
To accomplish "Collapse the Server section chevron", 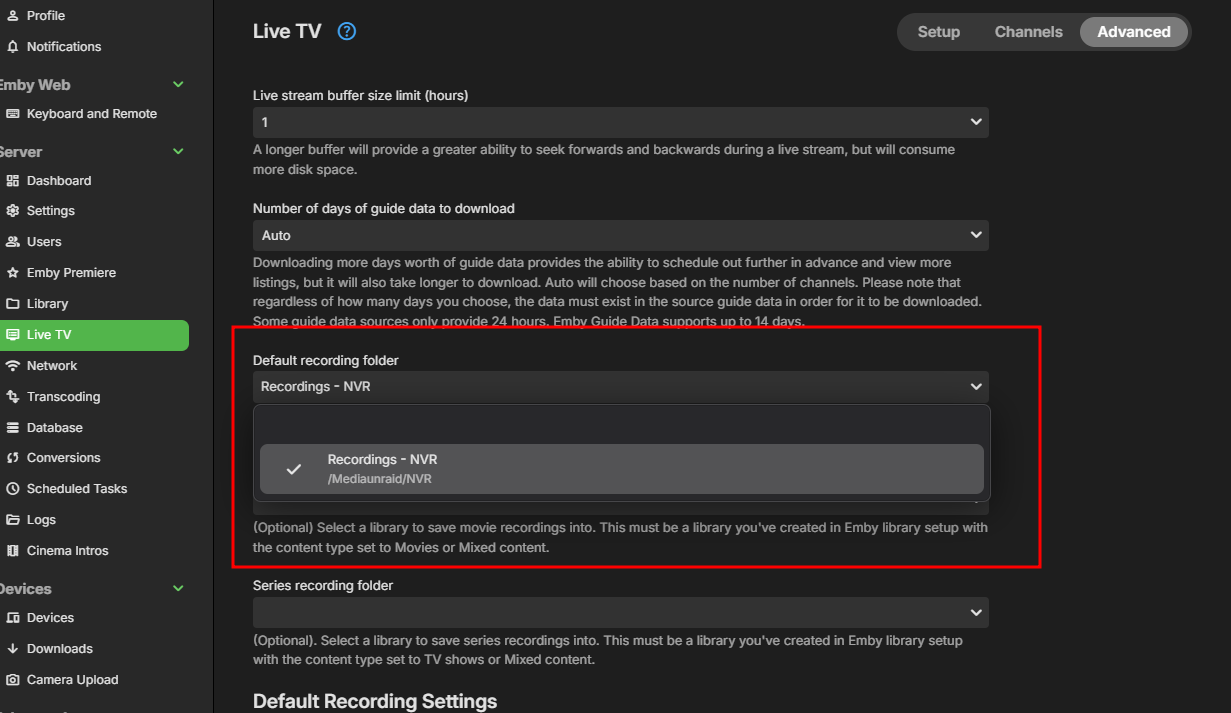I will click(x=179, y=152).
